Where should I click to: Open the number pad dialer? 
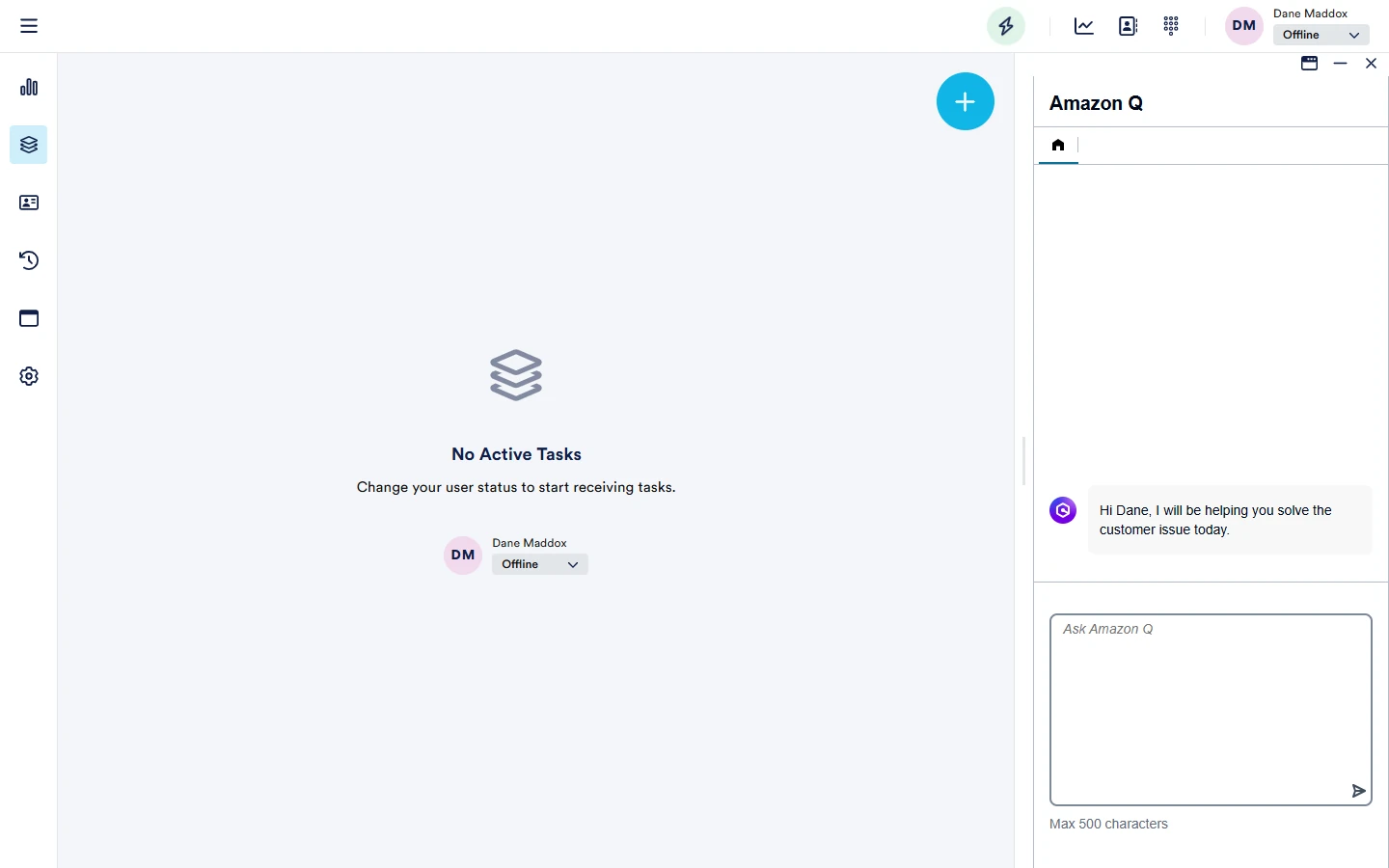[1172, 26]
